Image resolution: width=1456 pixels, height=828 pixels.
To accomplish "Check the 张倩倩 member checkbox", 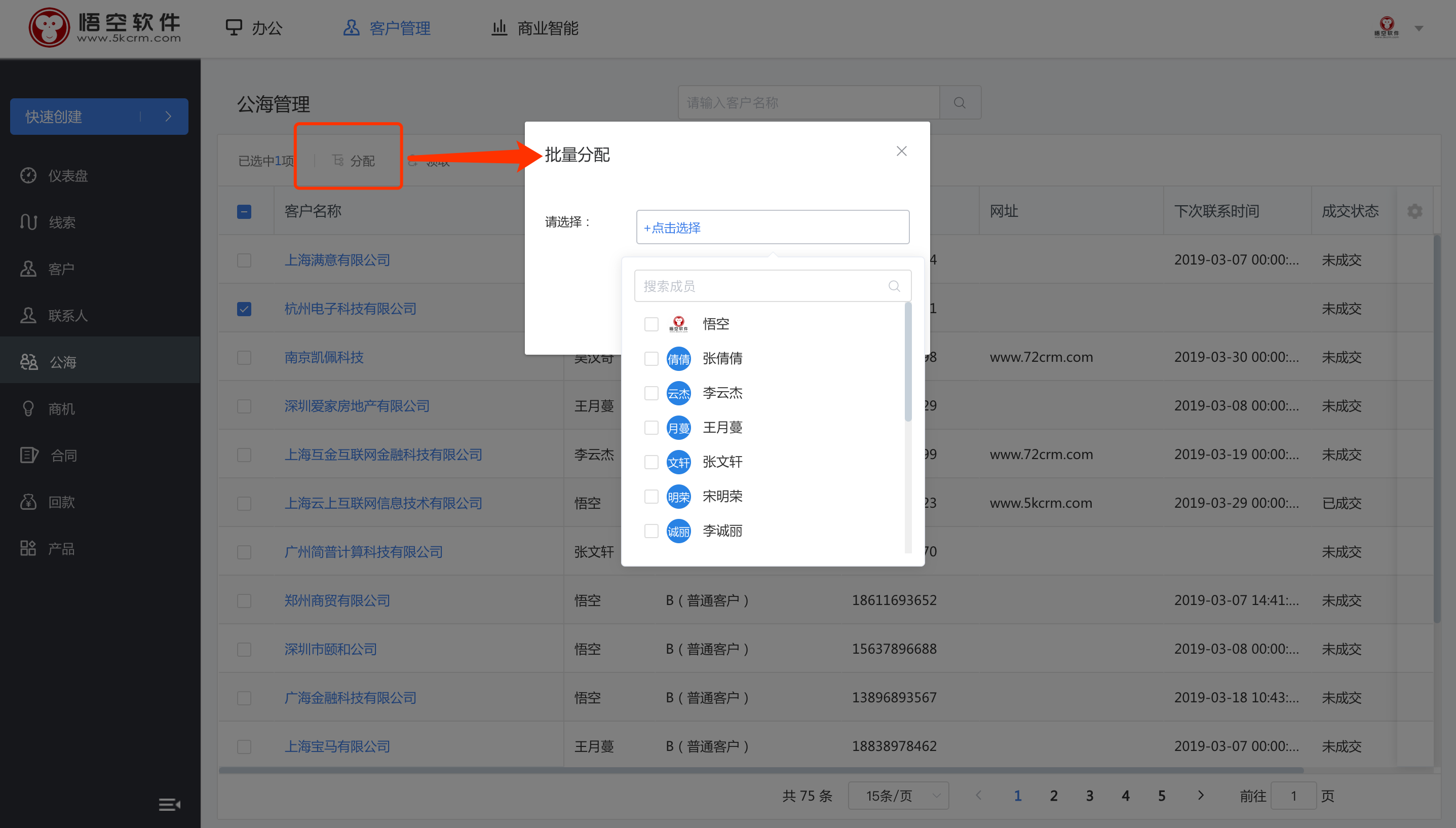I will click(651, 359).
